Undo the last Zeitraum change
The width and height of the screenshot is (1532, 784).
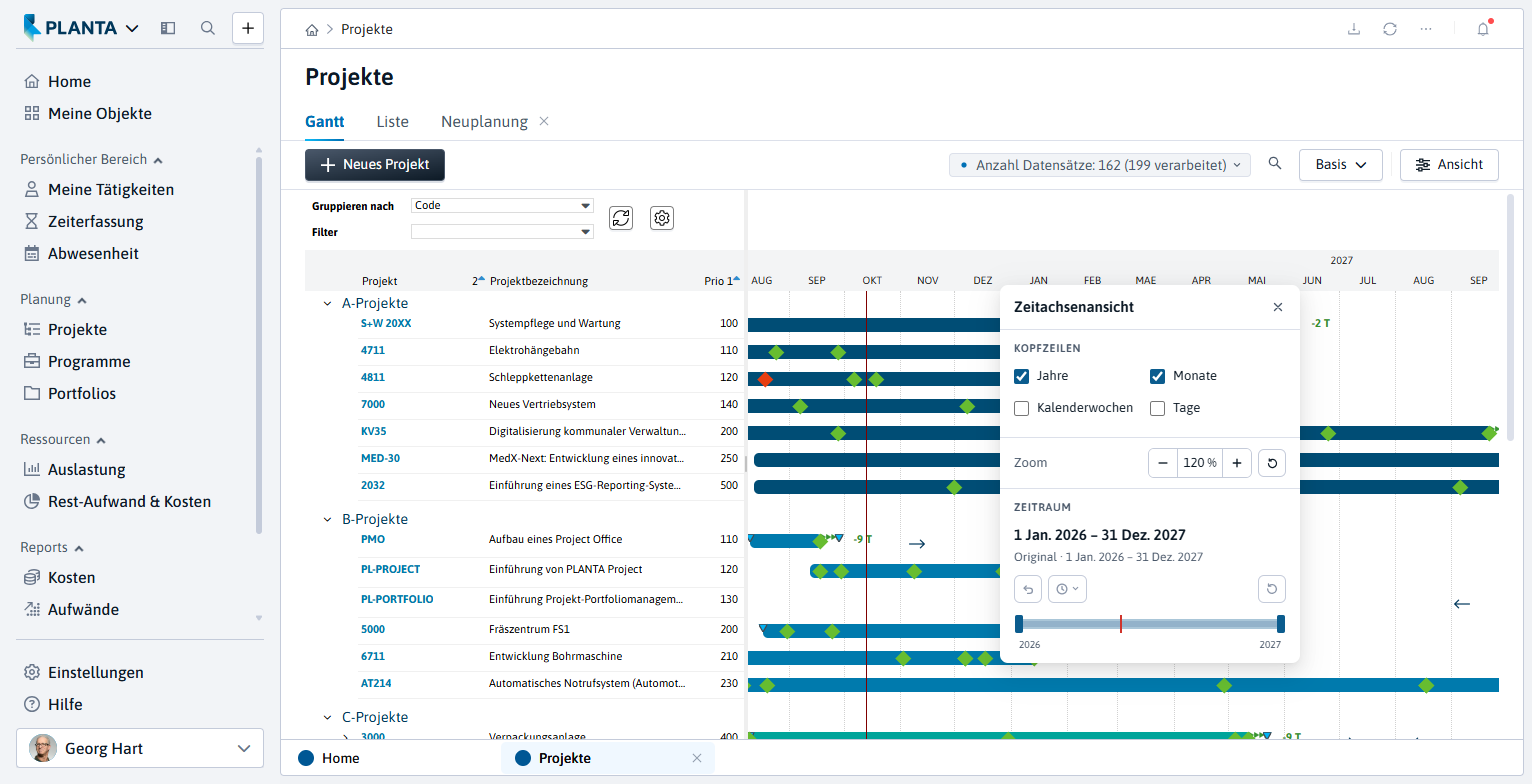coord(1028,589)
